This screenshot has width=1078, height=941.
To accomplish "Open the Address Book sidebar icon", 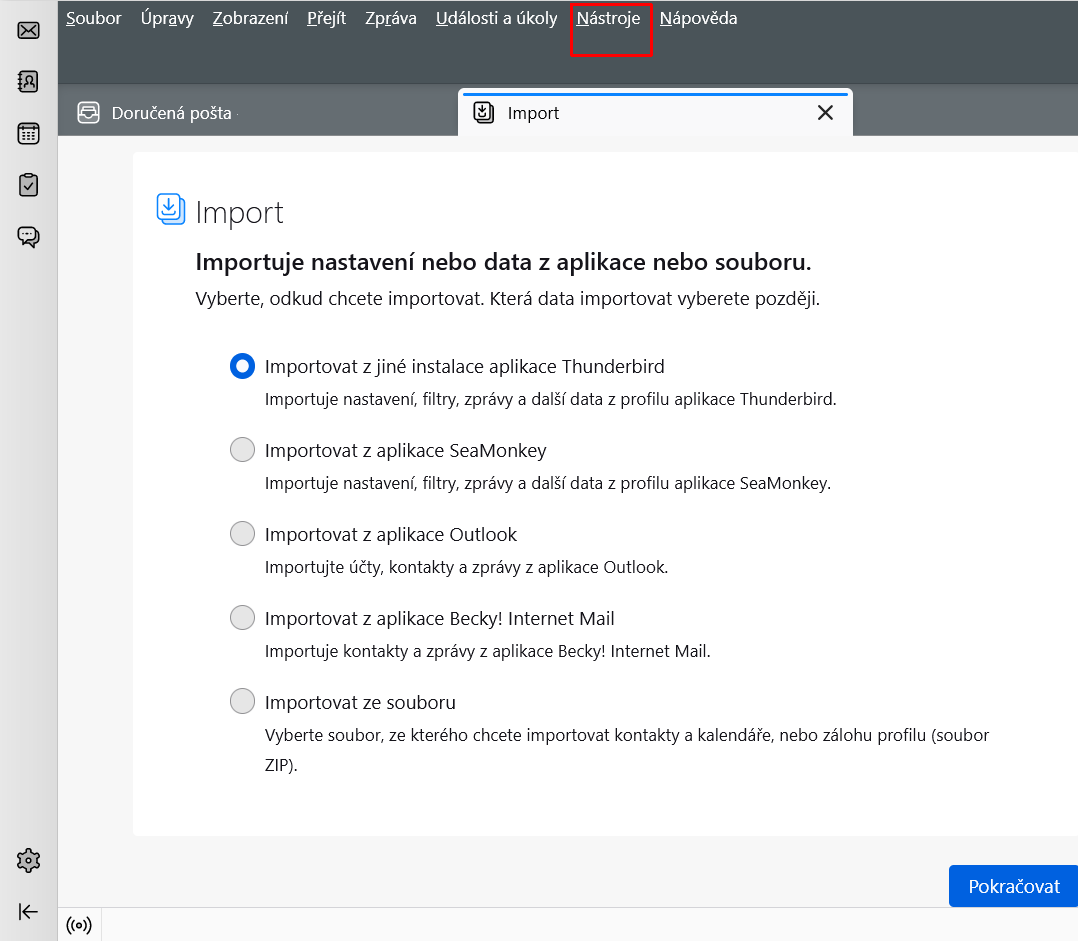I will (x=28, y=82).
